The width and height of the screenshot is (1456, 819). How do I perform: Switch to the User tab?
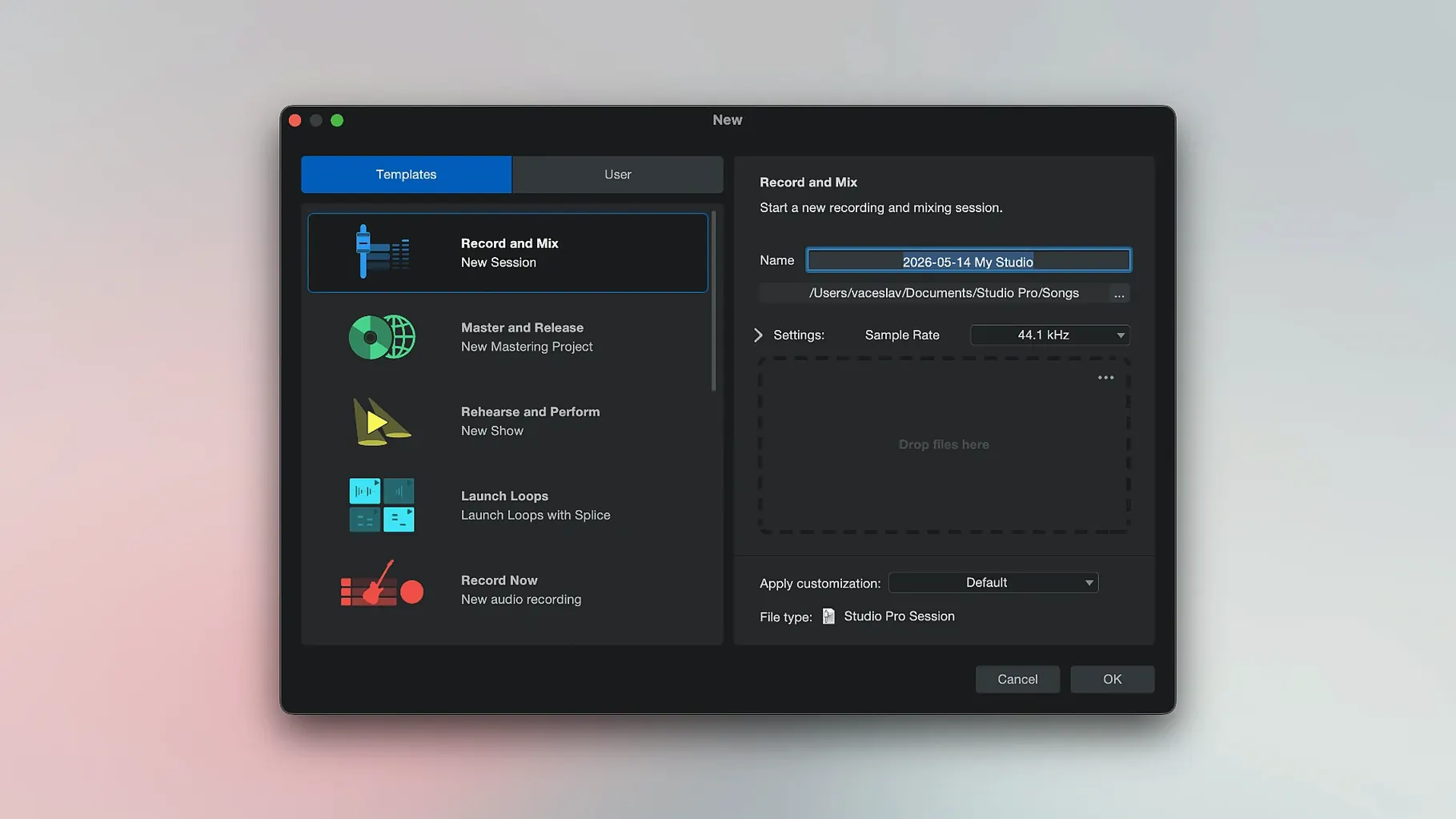coord(617,175)
